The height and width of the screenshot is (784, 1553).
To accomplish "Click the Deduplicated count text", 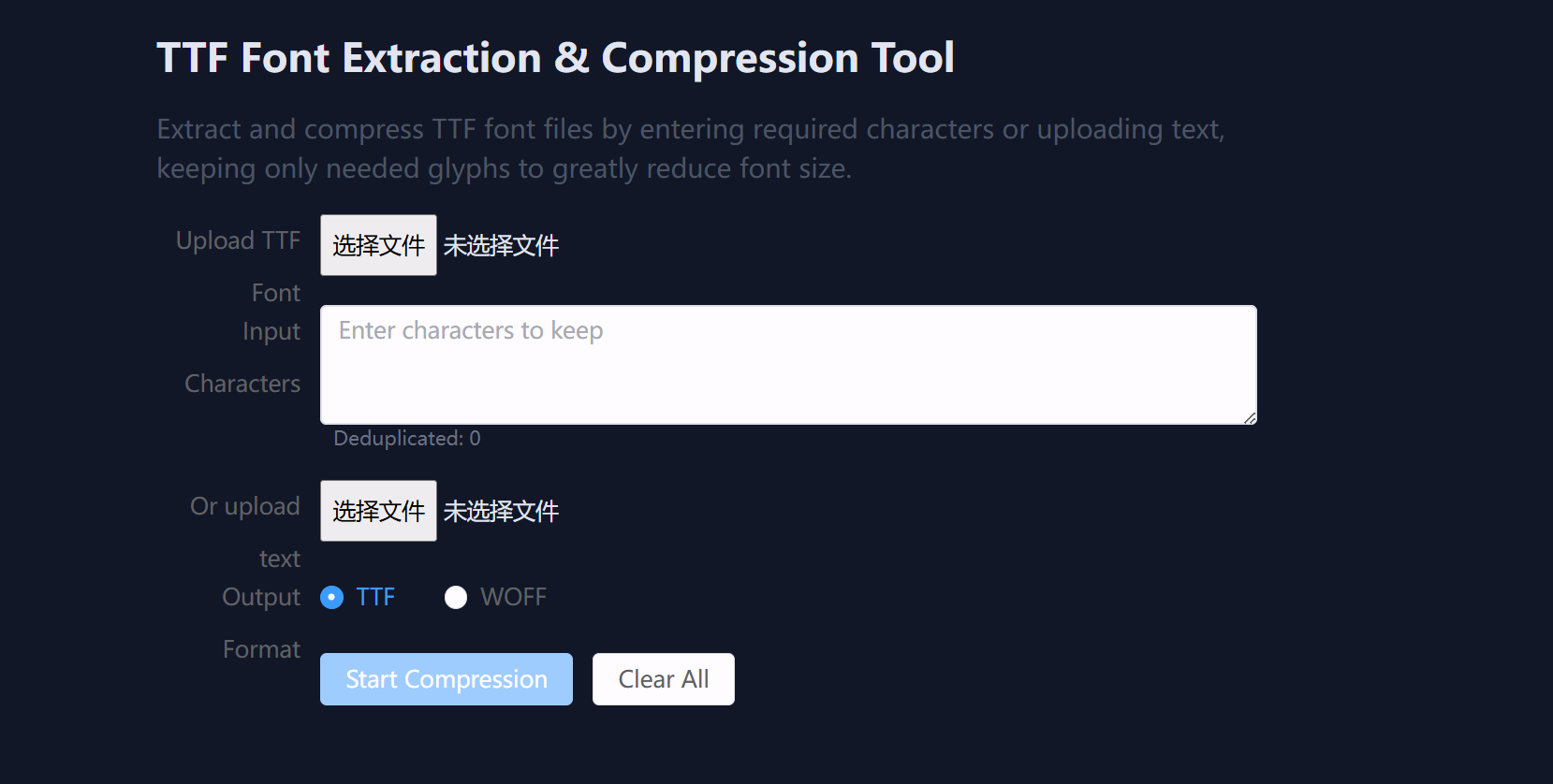I will click(x=407, y=438).
